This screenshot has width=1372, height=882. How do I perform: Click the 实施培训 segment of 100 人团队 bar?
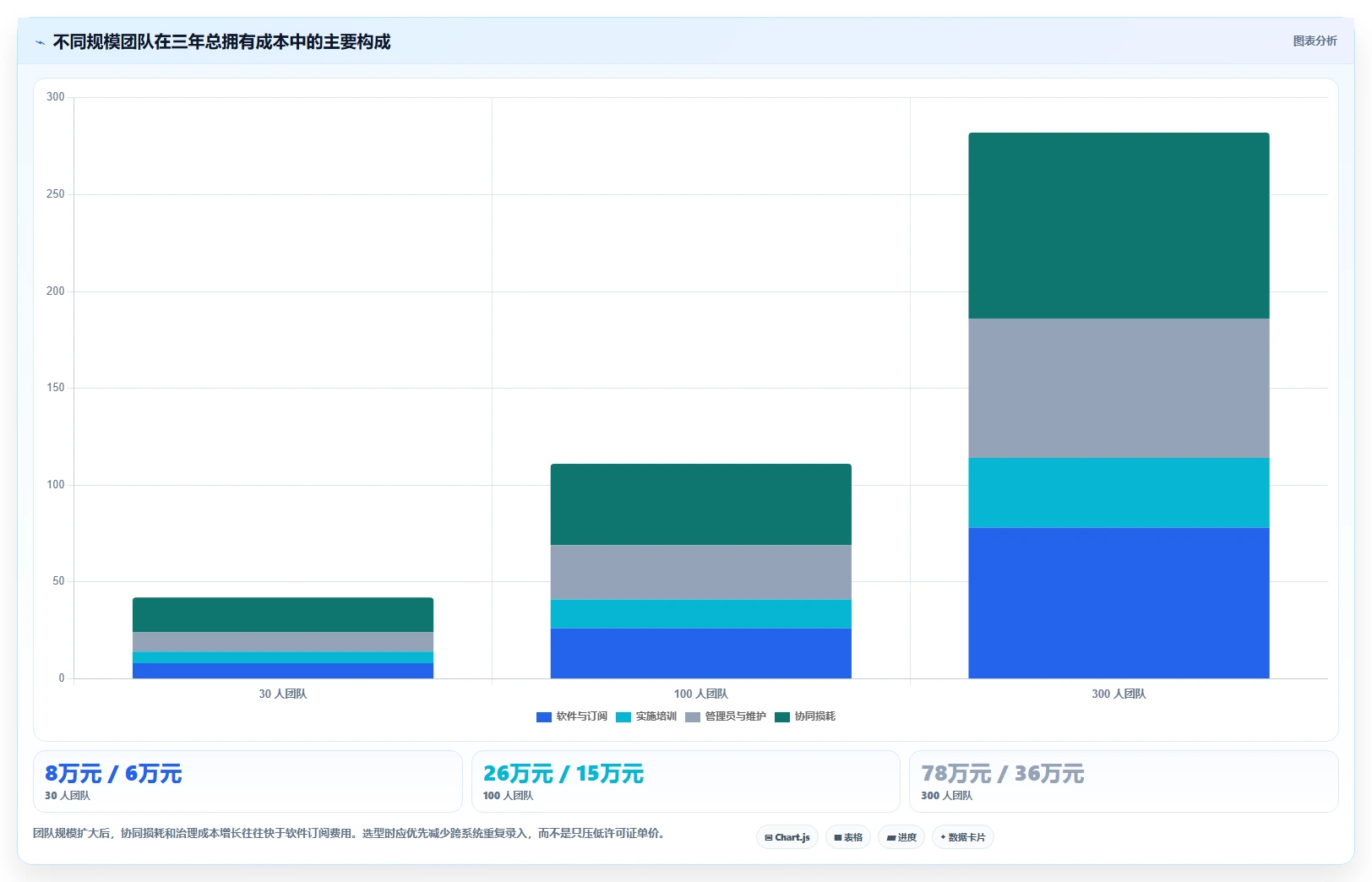(x=701, y=614)
